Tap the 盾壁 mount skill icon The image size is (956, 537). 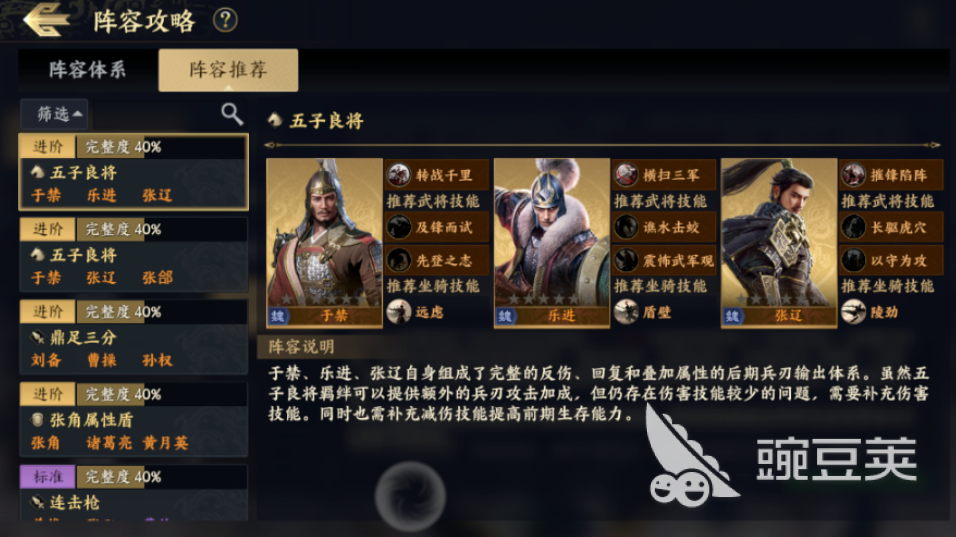626,312
